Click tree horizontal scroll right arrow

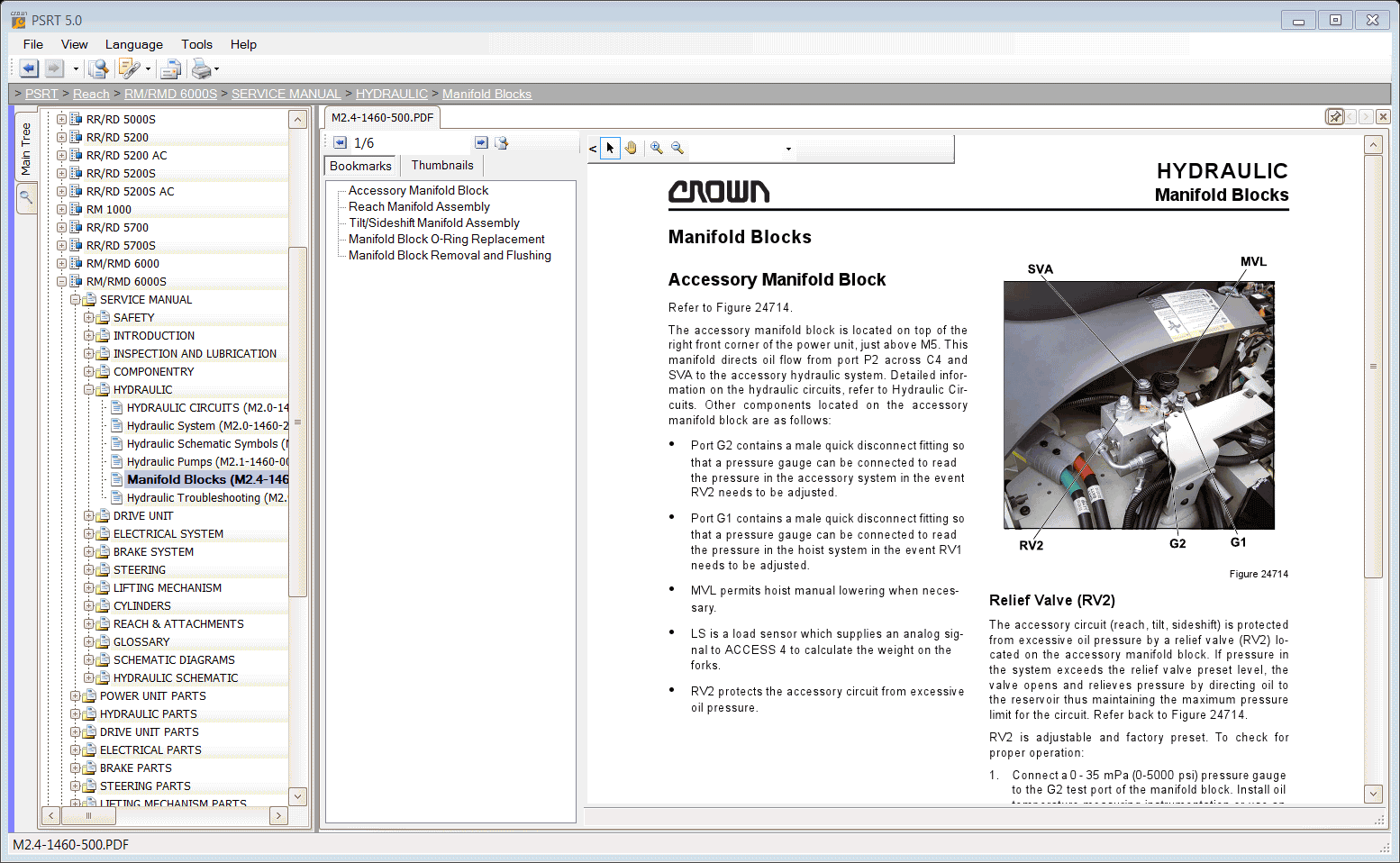click(278, 815)
